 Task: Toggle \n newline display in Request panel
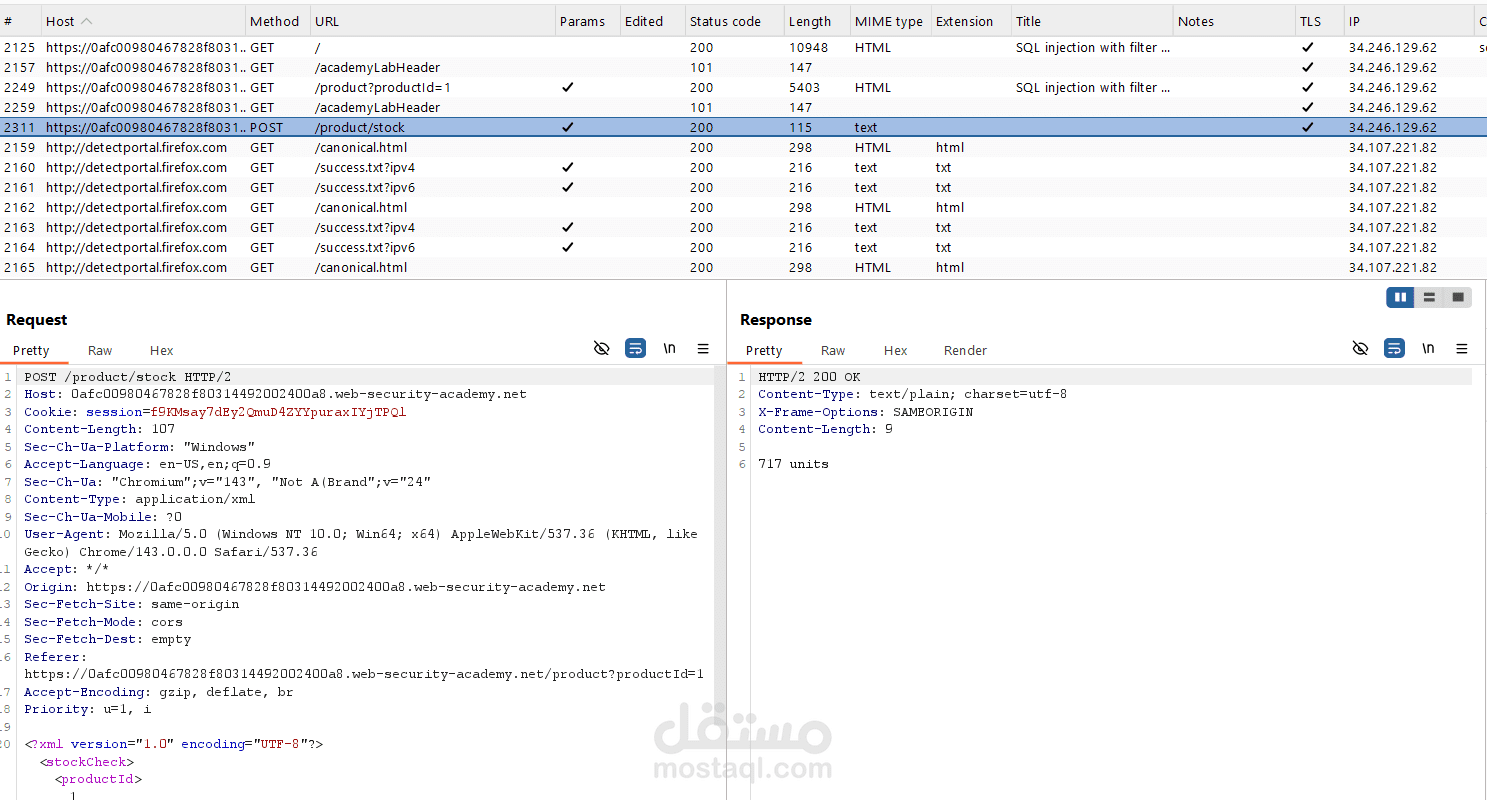click(x=670, y=348)
